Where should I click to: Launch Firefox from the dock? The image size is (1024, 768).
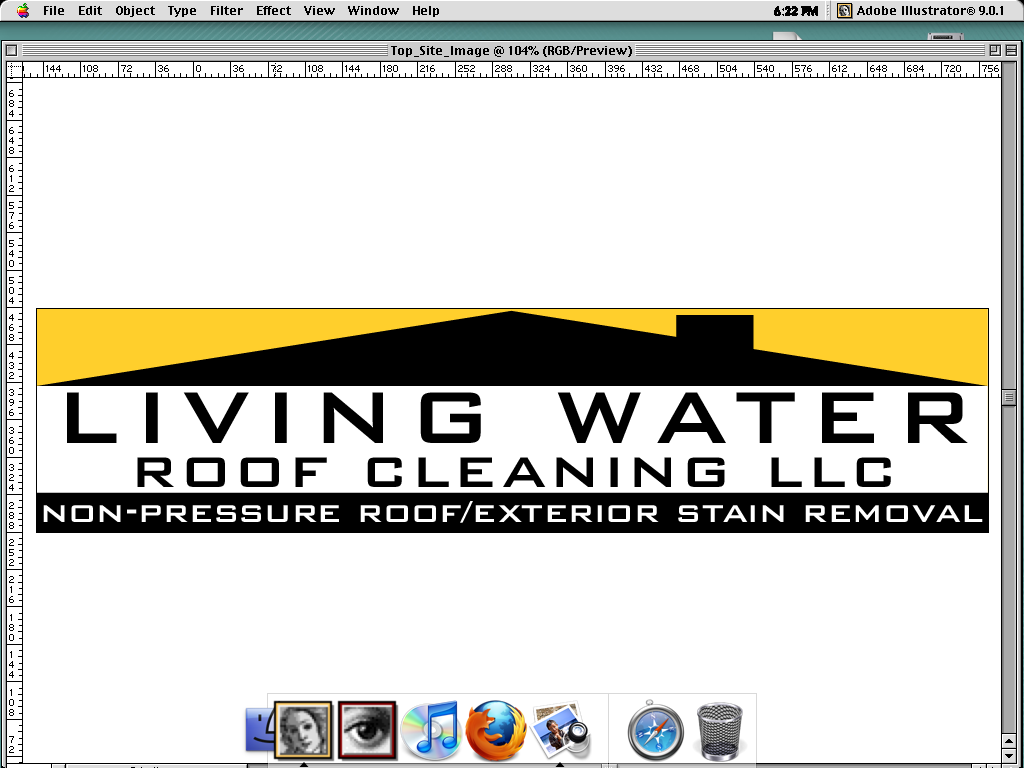tap(496, 729)
